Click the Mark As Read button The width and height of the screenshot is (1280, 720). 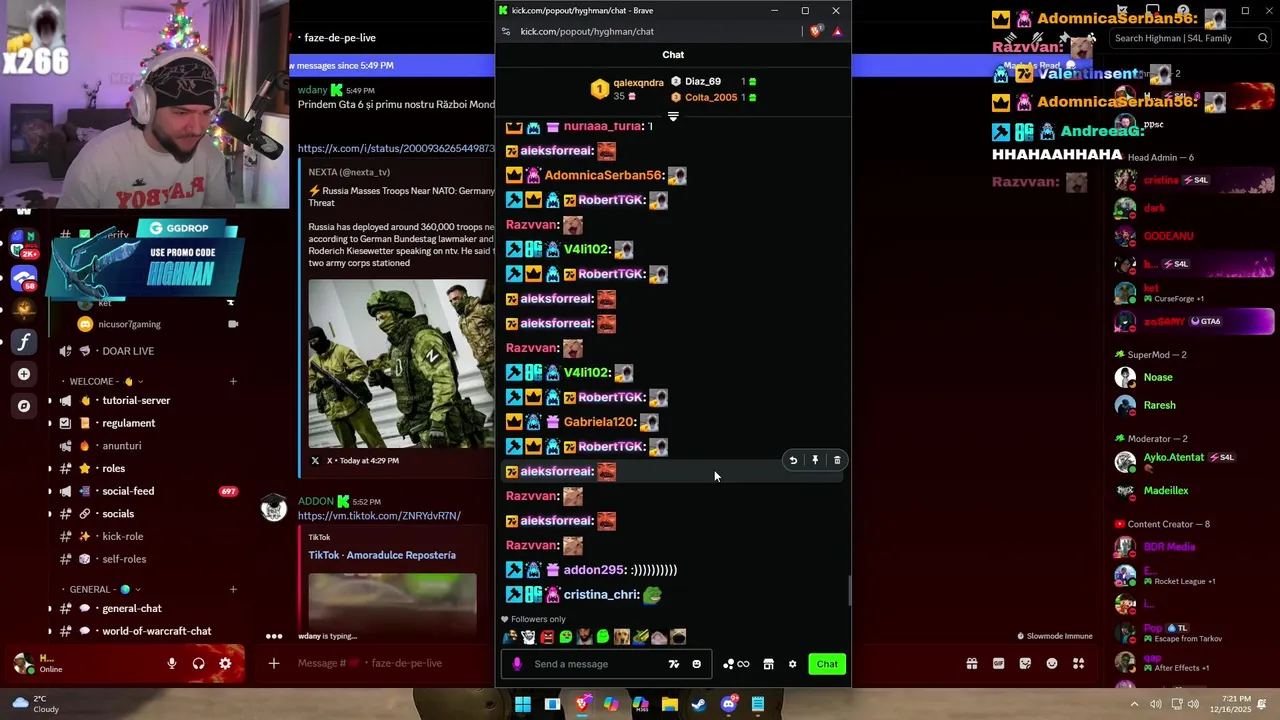click(x=1032, y=66)
